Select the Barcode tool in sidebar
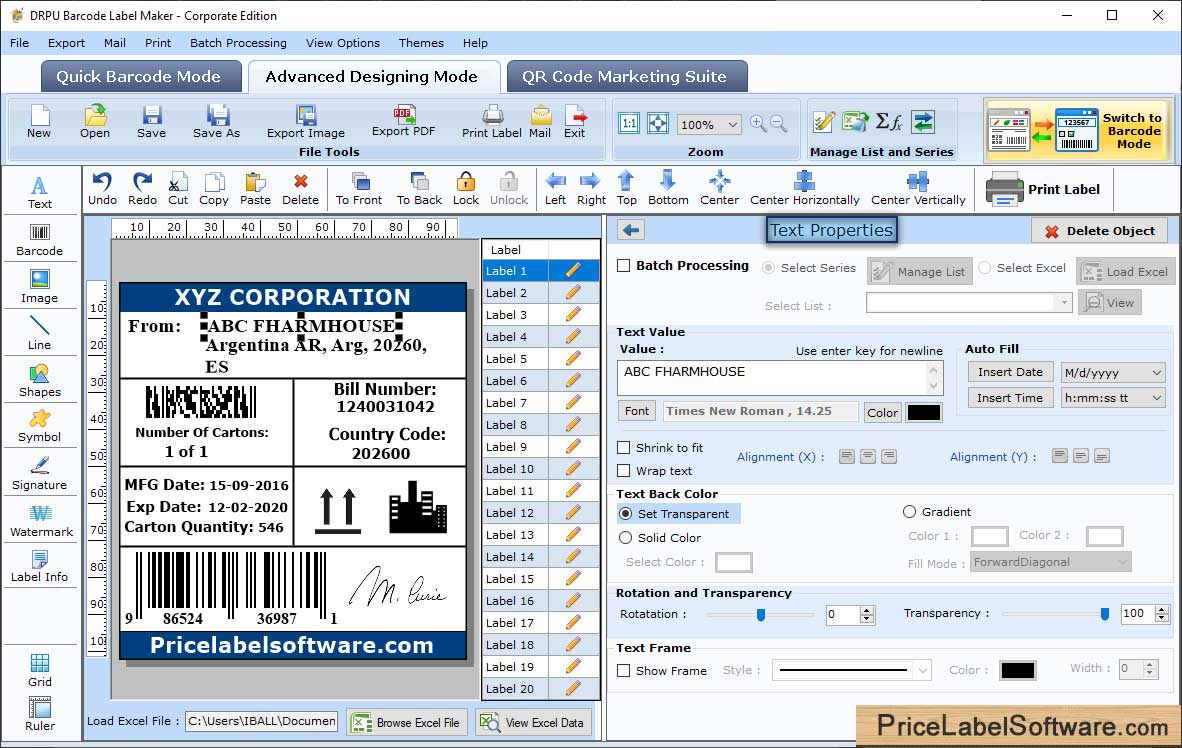 [39, 240]
